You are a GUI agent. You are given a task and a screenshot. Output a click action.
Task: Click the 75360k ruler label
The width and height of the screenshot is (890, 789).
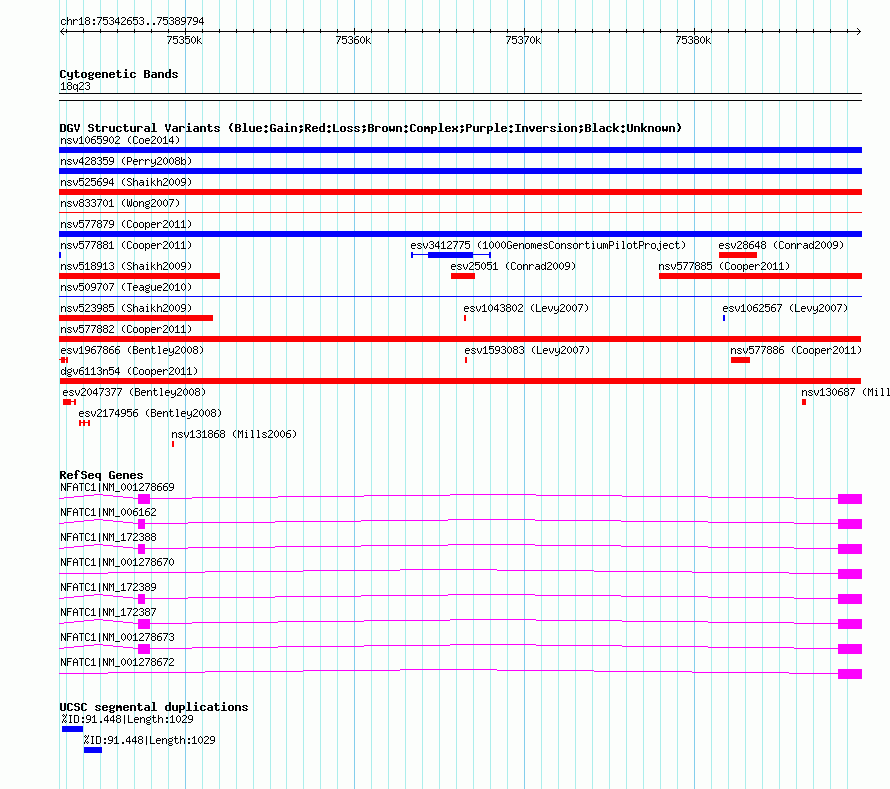tap(354, 40)
